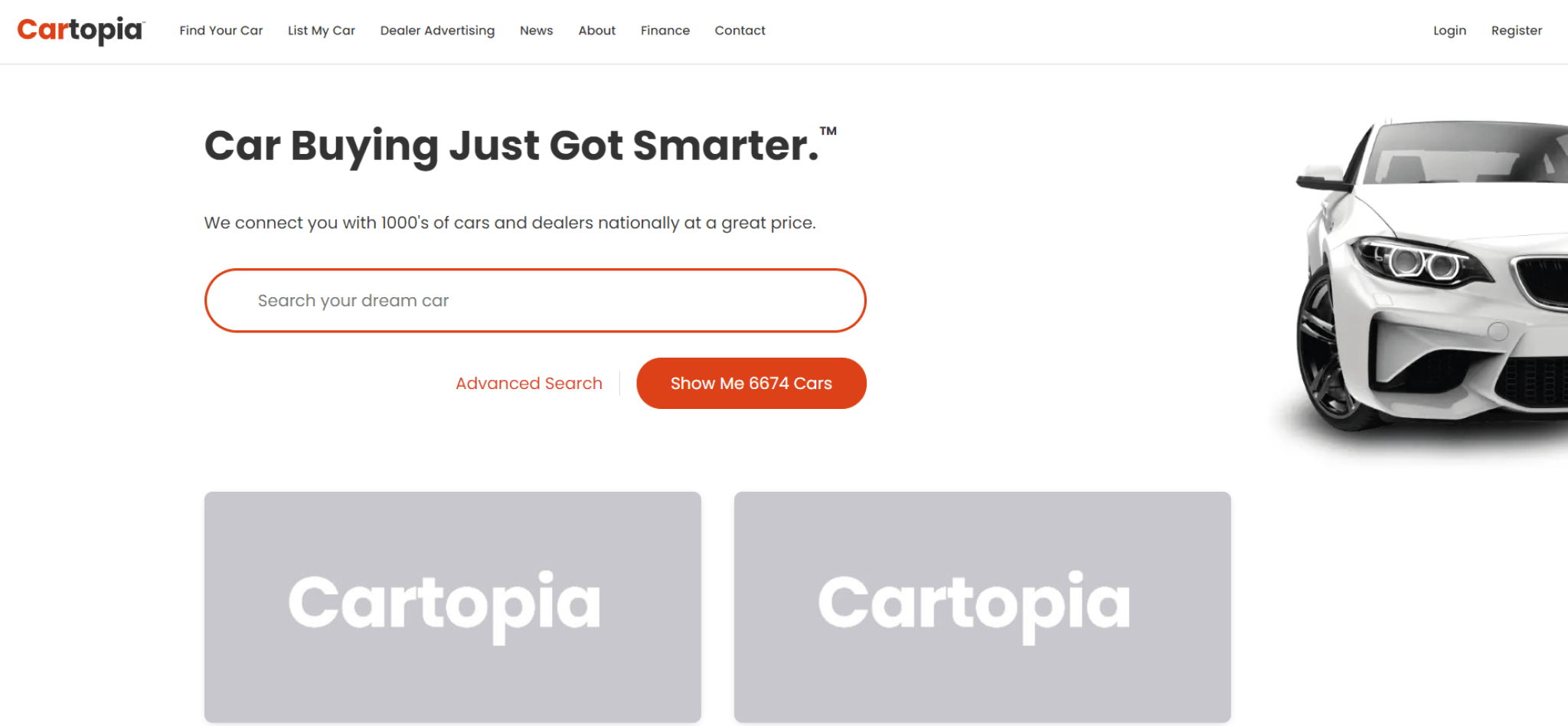Navigate to List My Car
Image resolution: width=1568 pixels, height=726 pixels.
click(x=321, y=31)
